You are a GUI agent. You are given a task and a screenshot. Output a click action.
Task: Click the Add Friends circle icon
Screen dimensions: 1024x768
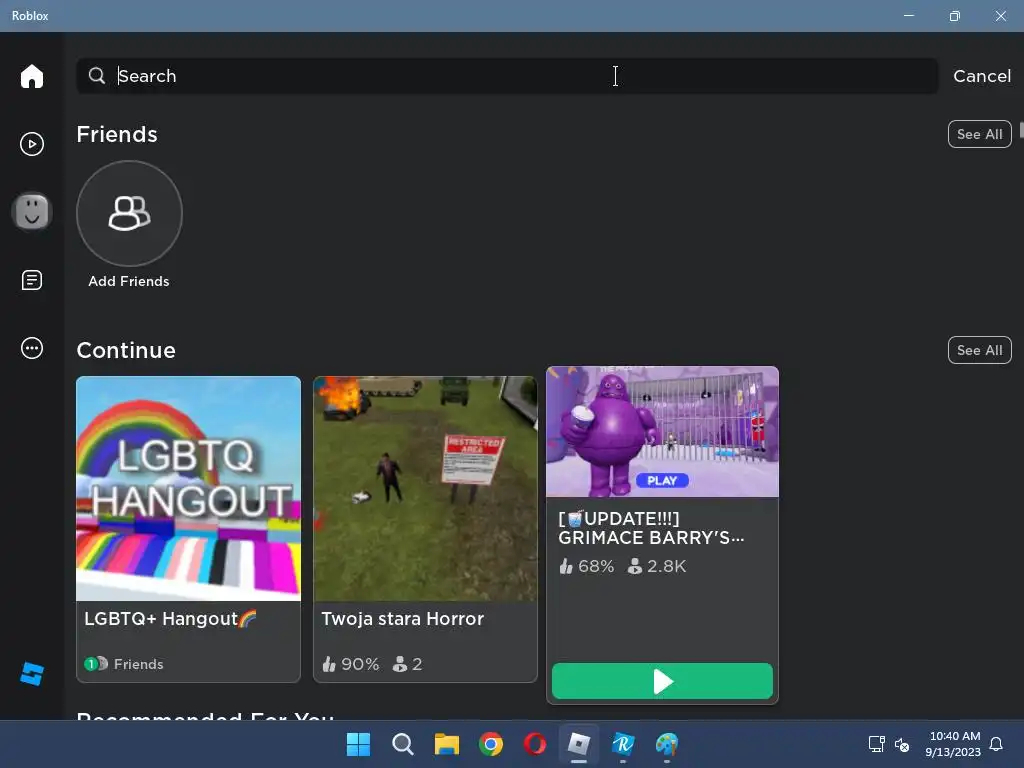(129, 214)
